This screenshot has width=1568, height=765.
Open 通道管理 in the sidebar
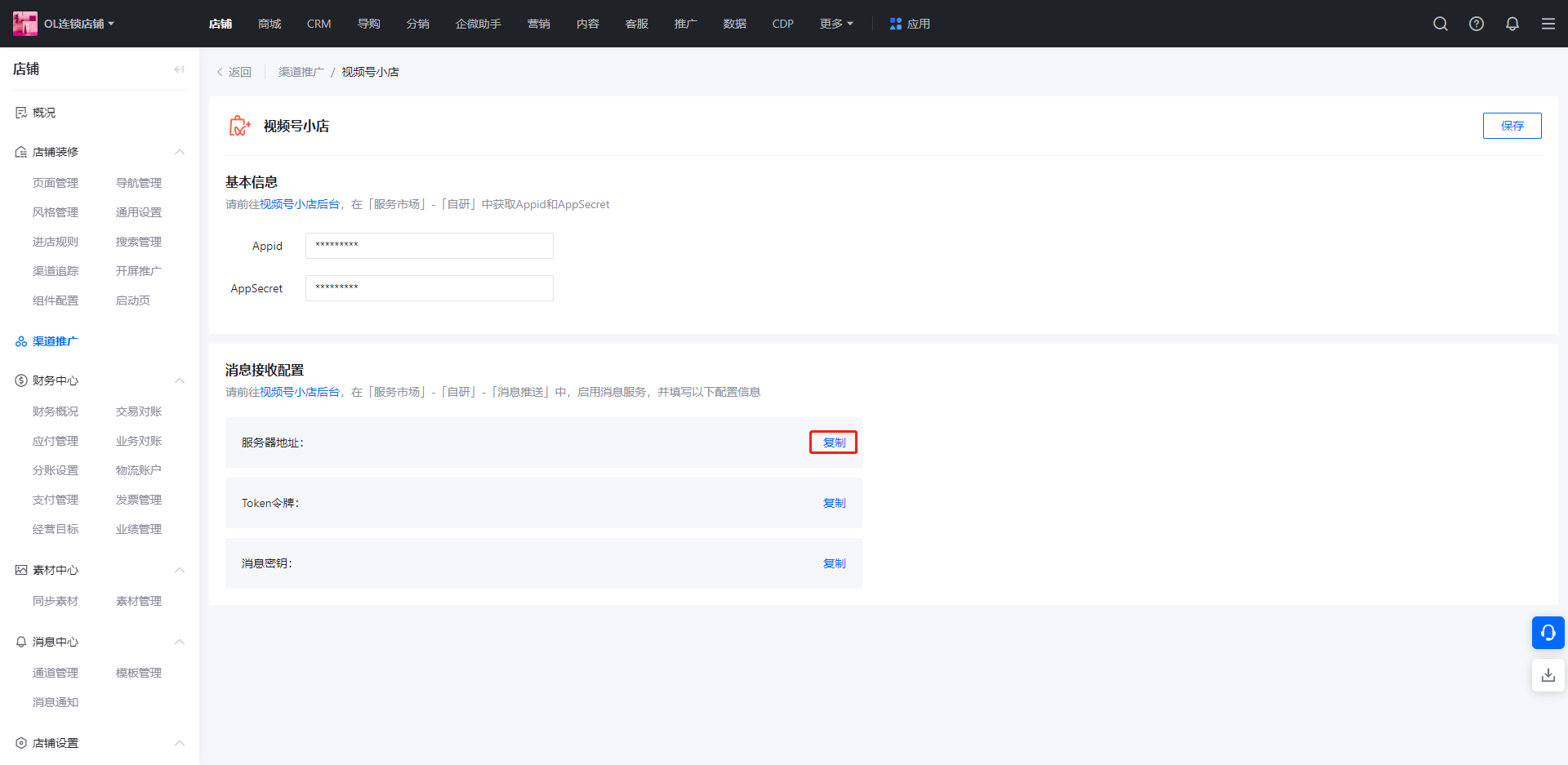pos(56,673)
